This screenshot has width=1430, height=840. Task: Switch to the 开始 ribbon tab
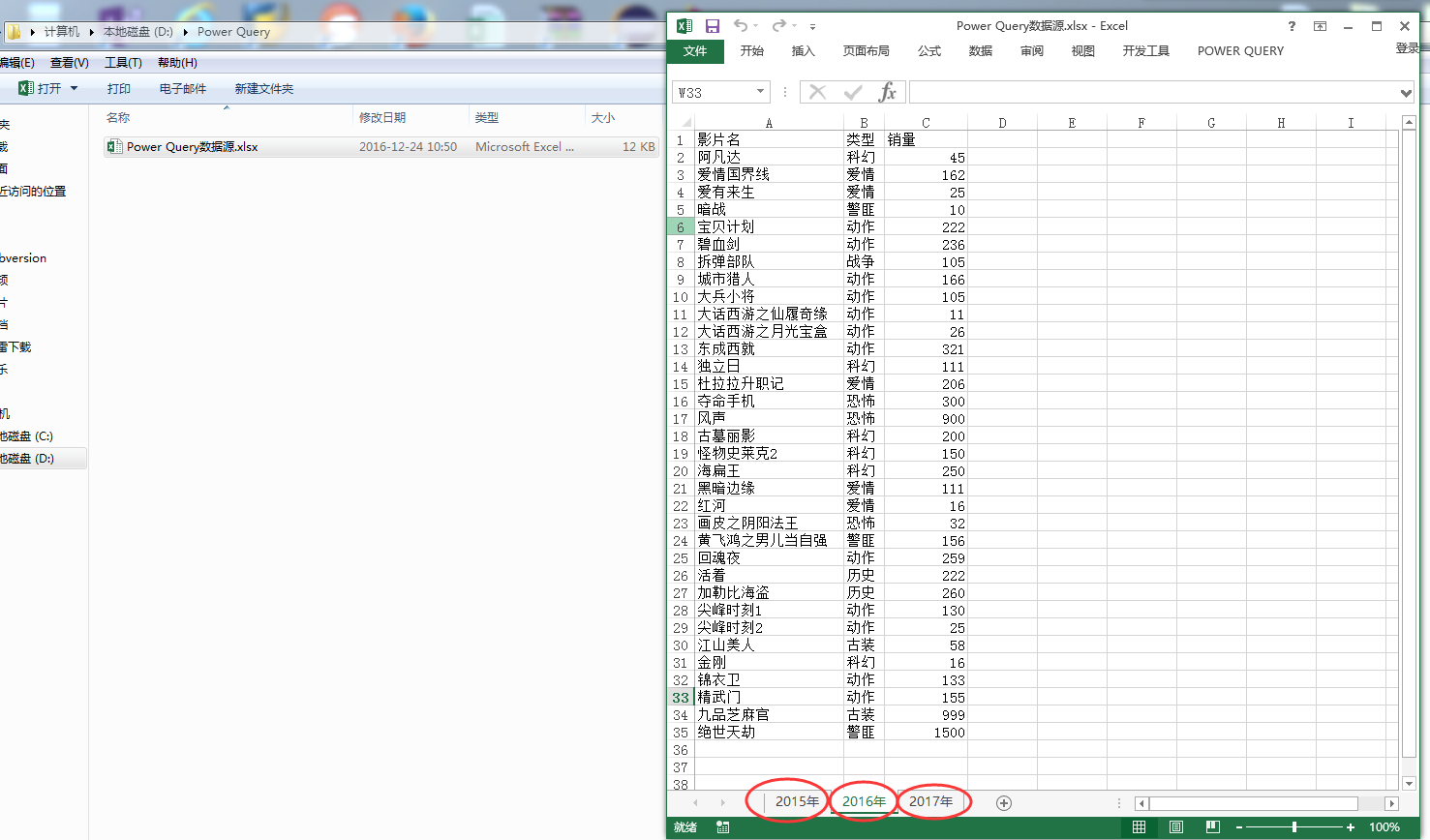click(x=752, y=51)
